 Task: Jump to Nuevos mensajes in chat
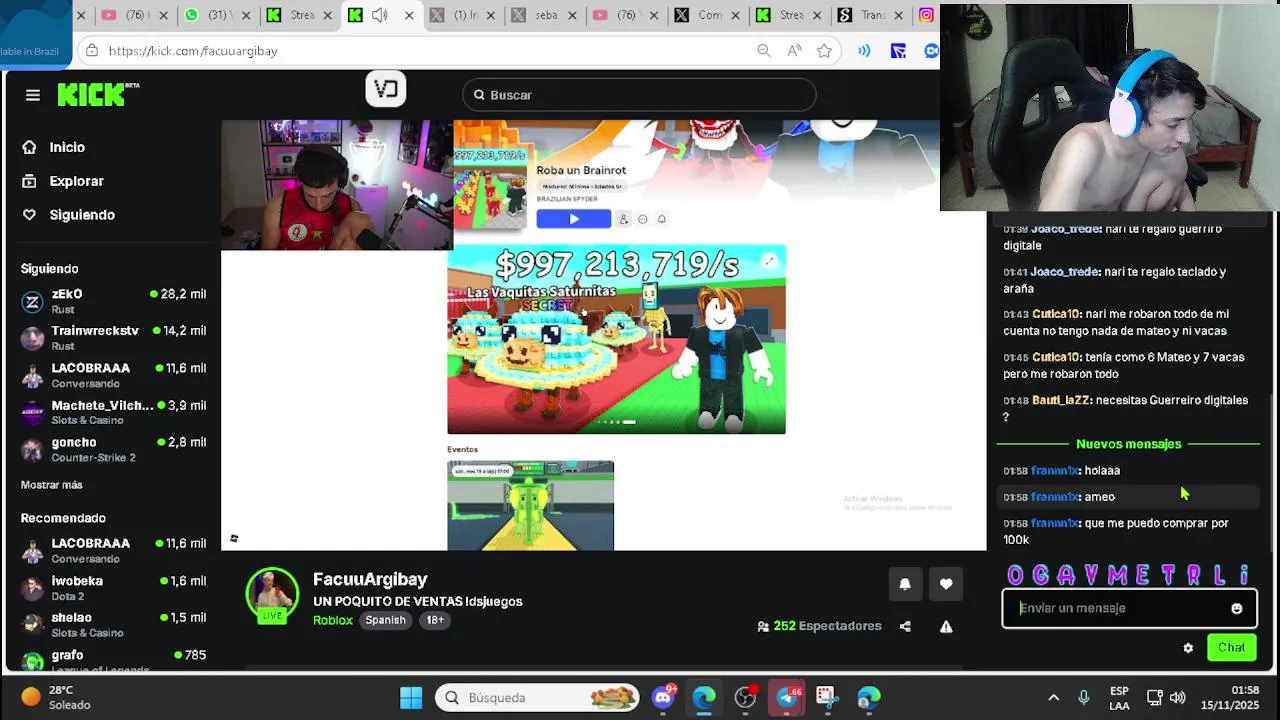(x=1128, y=444)
